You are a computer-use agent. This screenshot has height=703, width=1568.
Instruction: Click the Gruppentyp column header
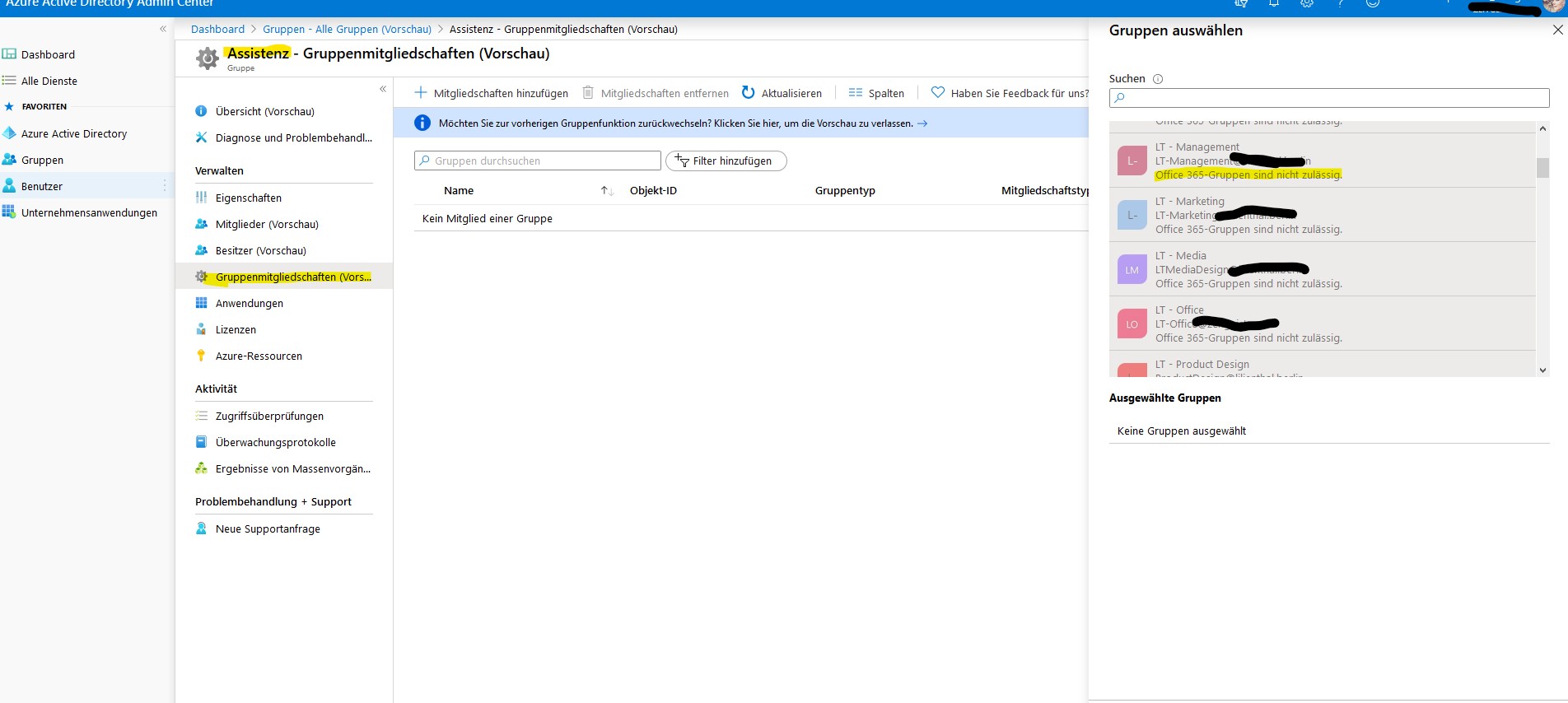845,190
